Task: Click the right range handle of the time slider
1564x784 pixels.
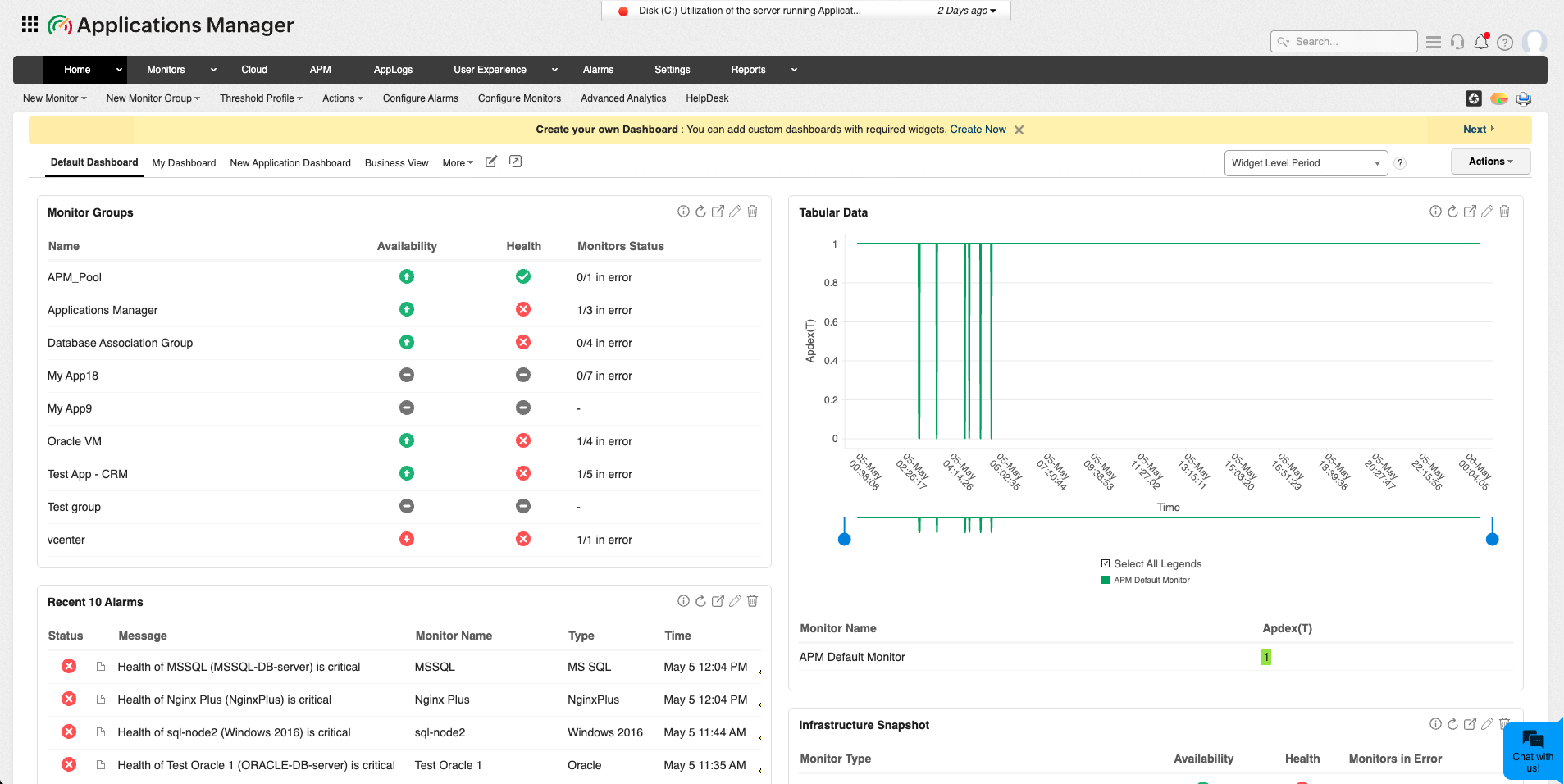Action: (x=1493, y=539)
